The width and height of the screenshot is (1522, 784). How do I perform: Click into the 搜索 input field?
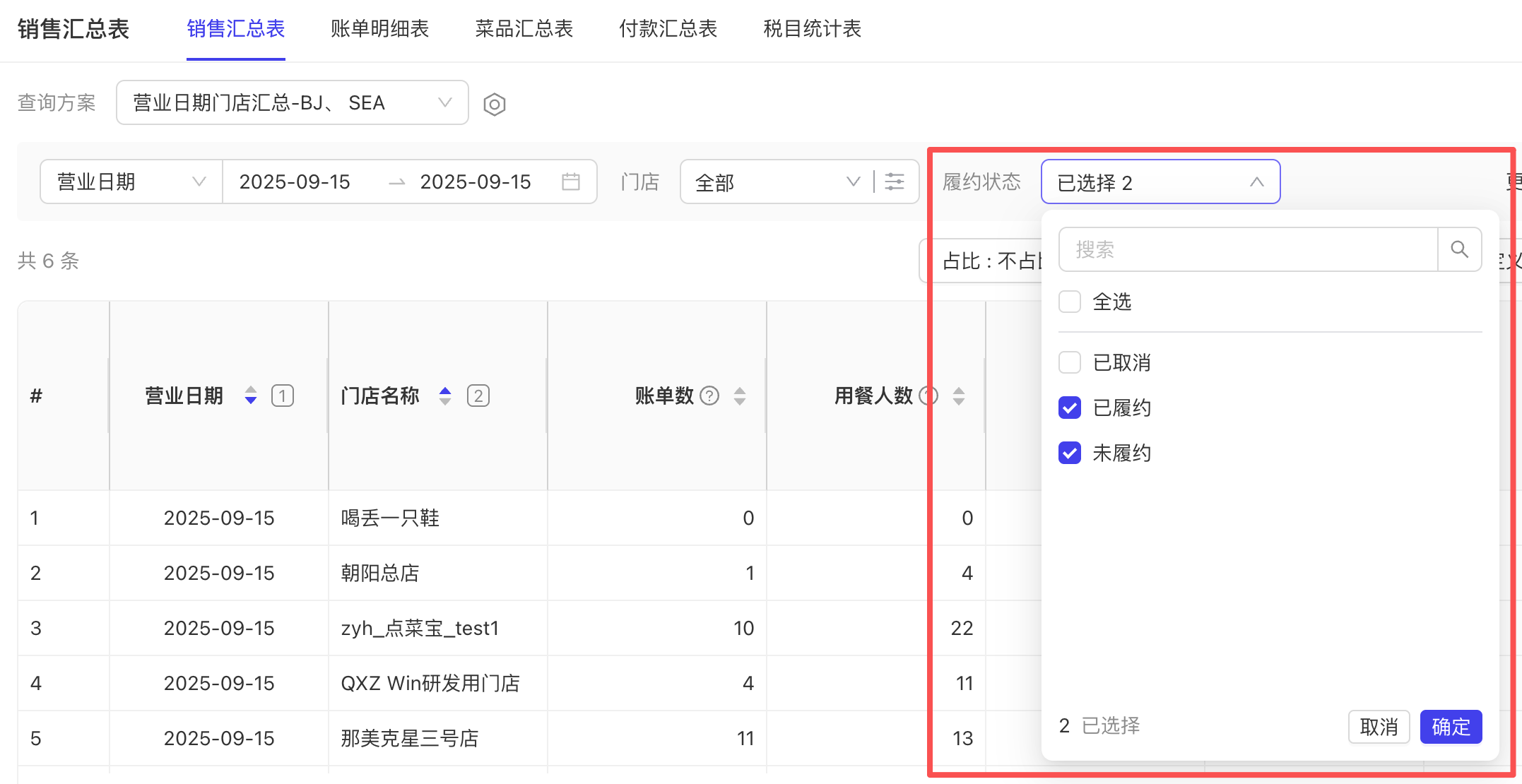pos(1247,249)
